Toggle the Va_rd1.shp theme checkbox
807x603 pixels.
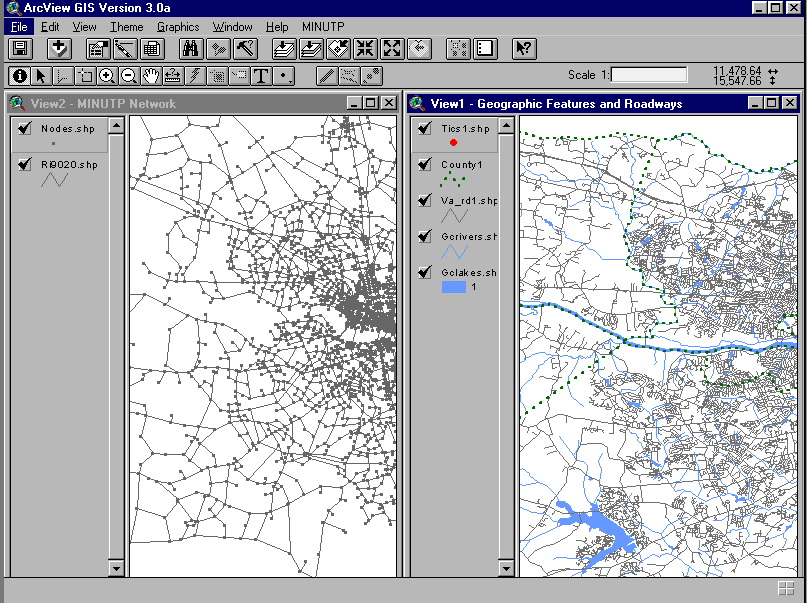click(425, 200)
